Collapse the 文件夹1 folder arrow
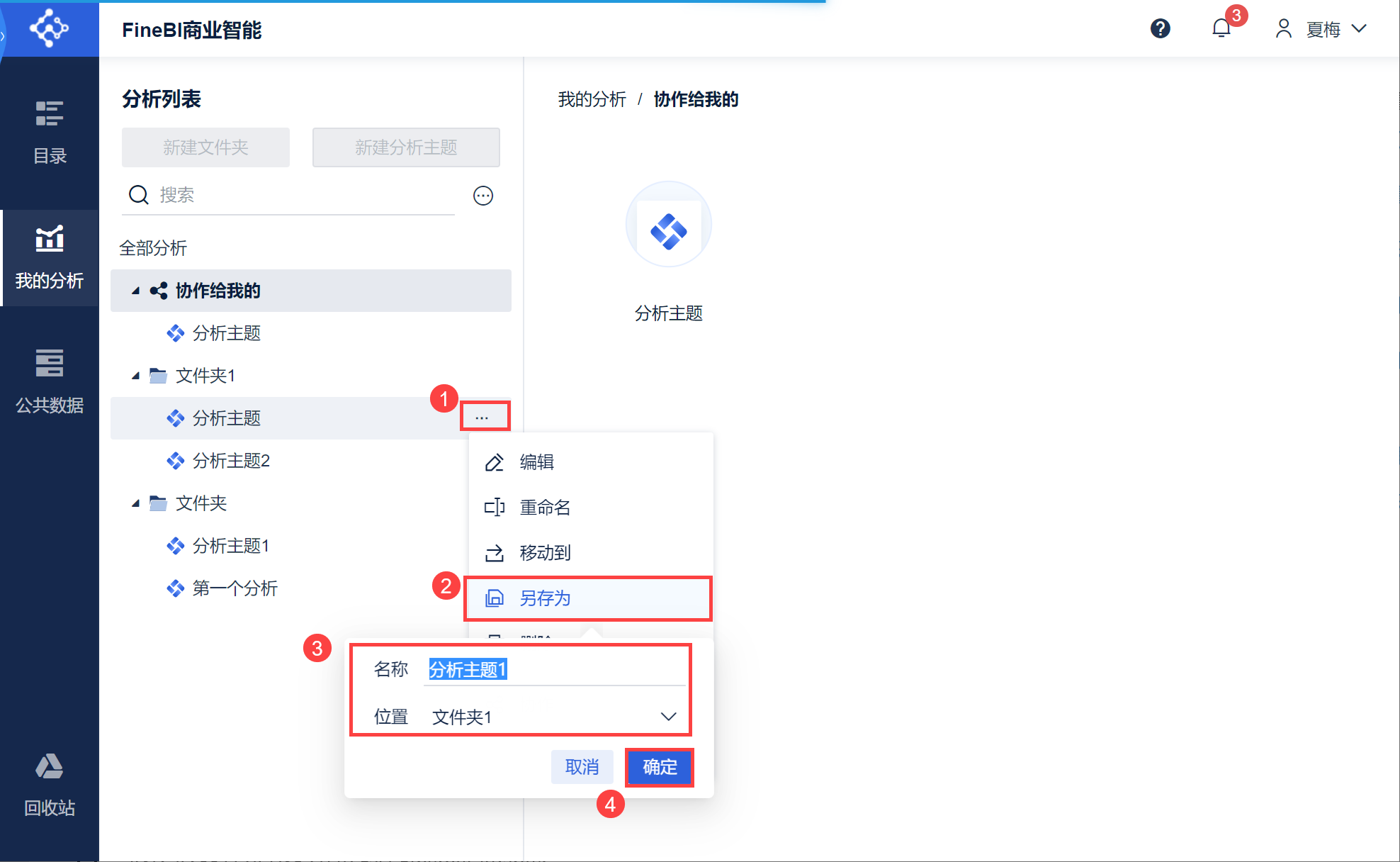 [135, 376]
